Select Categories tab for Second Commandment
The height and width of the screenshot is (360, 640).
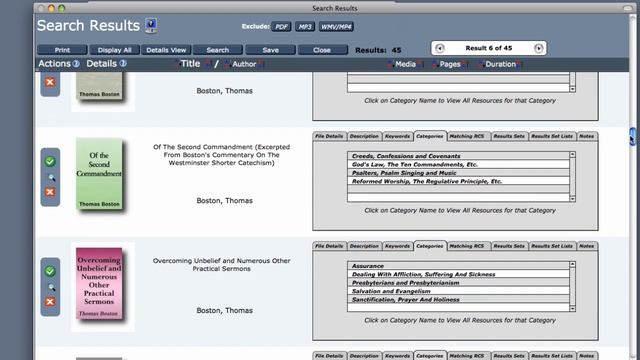[x=430, y=136]
